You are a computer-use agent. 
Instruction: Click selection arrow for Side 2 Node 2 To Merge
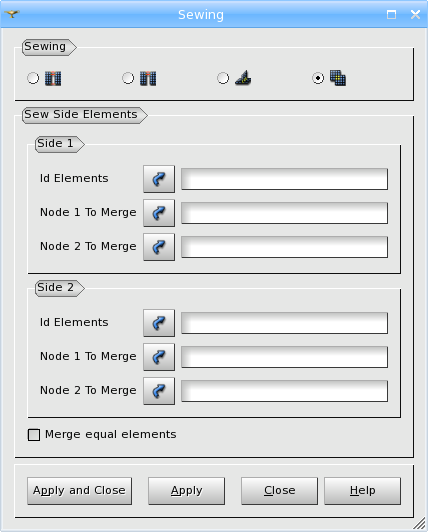(x=159, y=391)
